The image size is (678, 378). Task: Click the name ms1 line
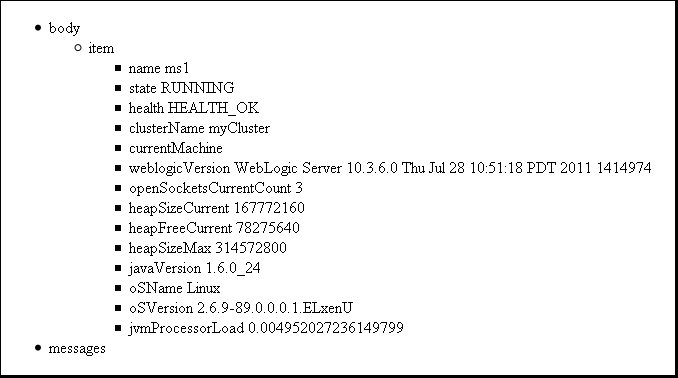[x=159, y=68]
